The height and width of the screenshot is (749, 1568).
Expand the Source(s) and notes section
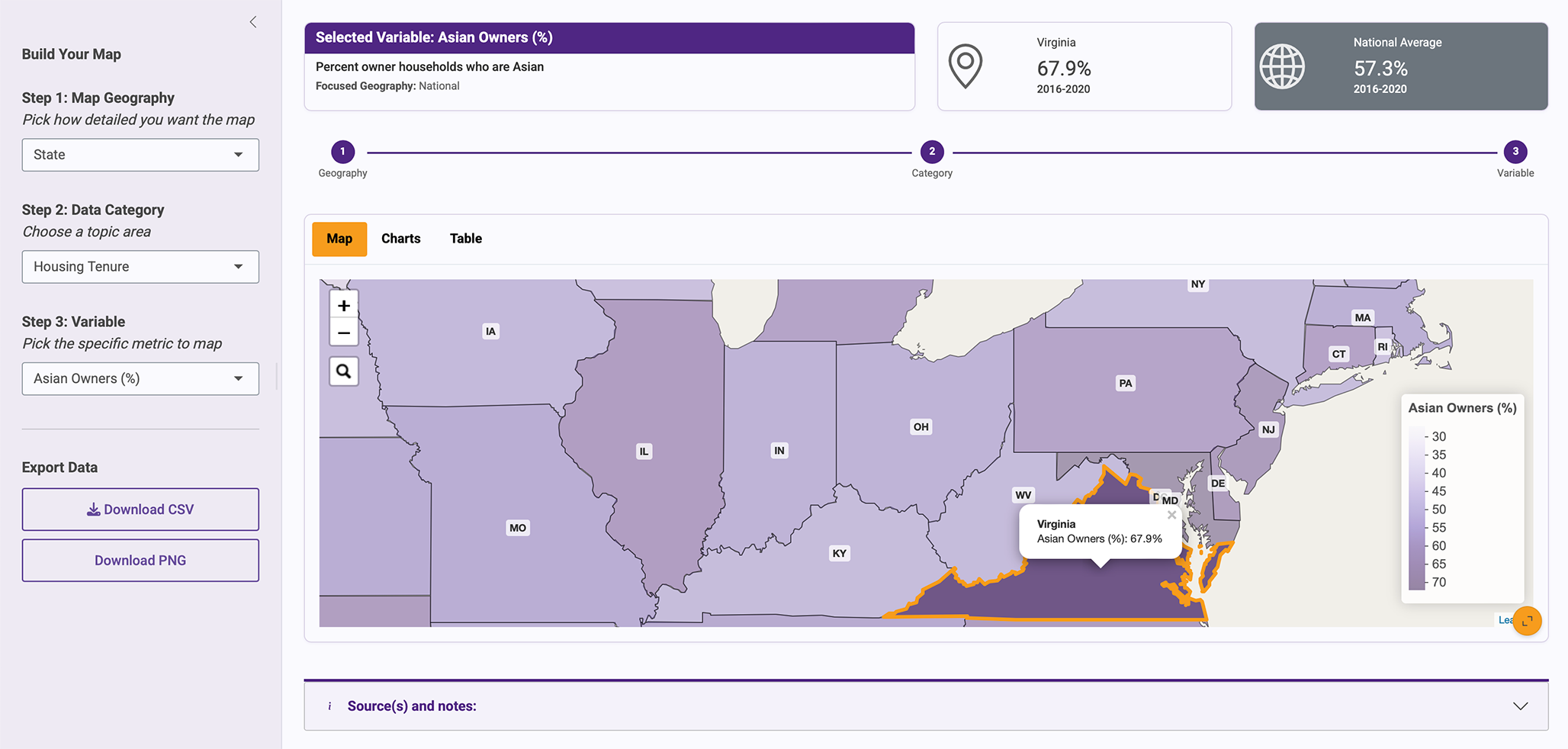(1520, 706)
